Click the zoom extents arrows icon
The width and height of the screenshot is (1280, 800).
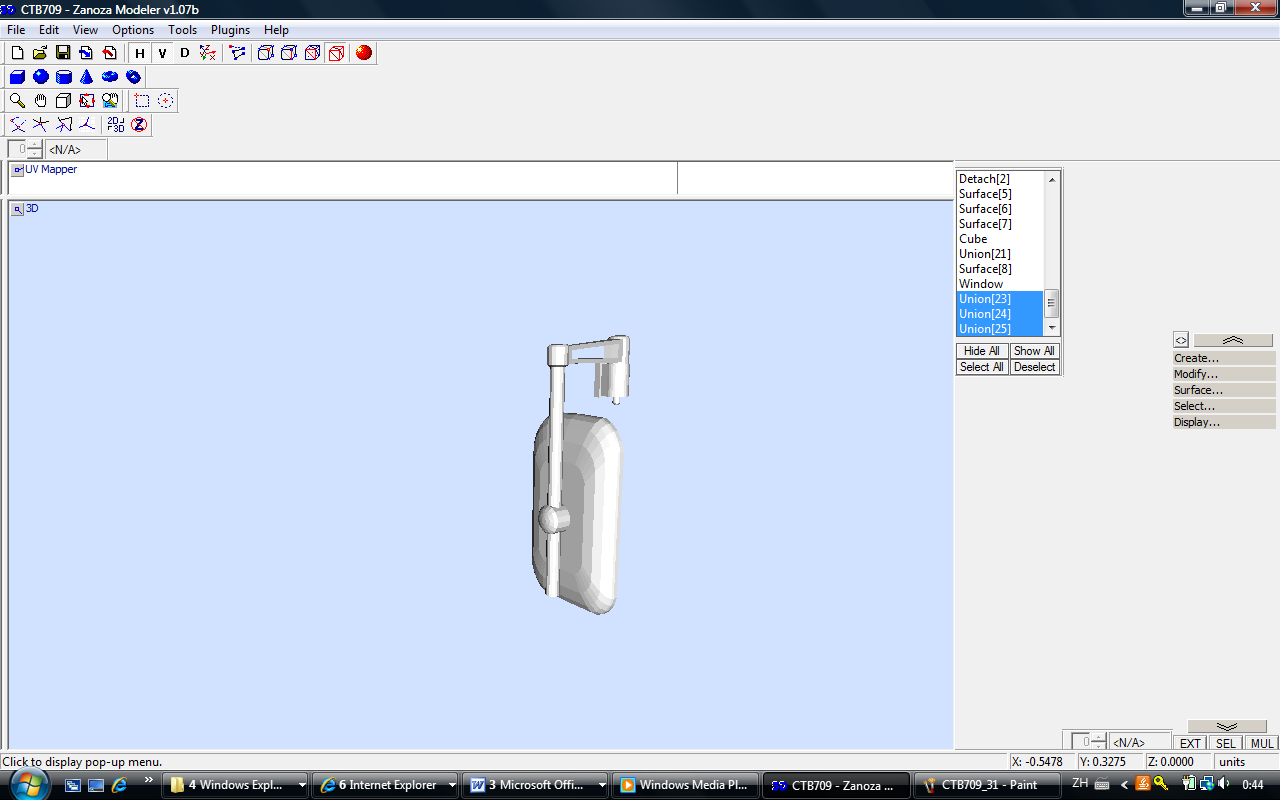point(86,101)
